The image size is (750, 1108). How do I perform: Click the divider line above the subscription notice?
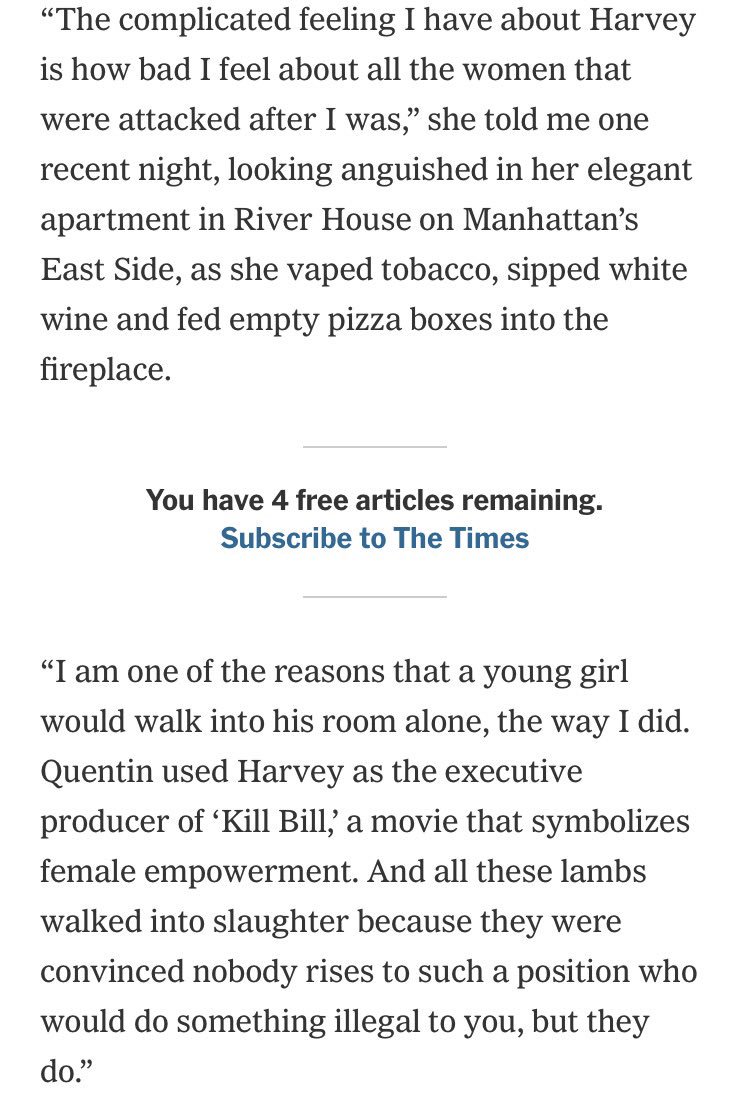(375, 447)
